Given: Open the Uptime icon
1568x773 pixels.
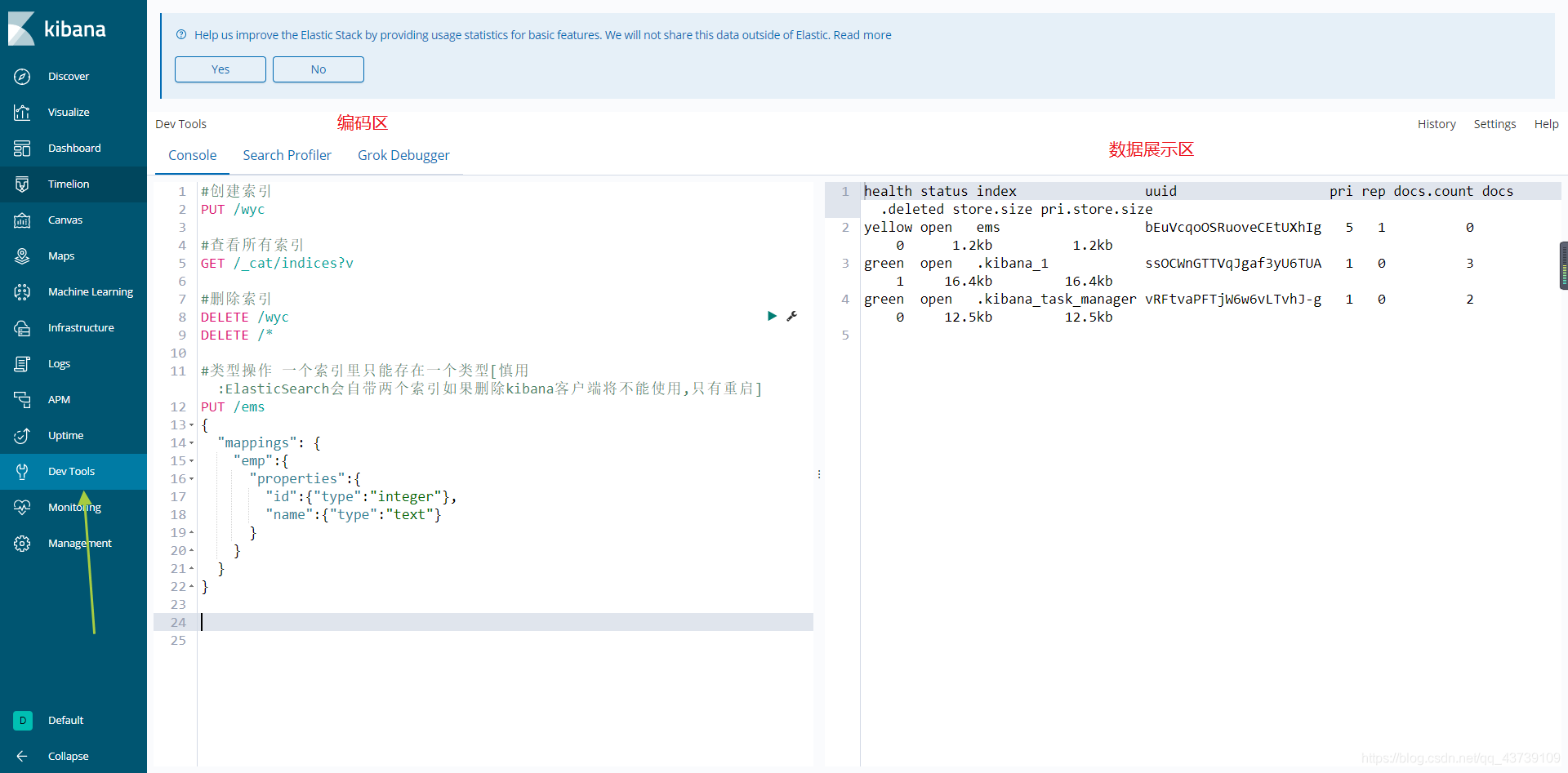Looking at the screenshot, I should pyautogui.click(x=22, y=435).
